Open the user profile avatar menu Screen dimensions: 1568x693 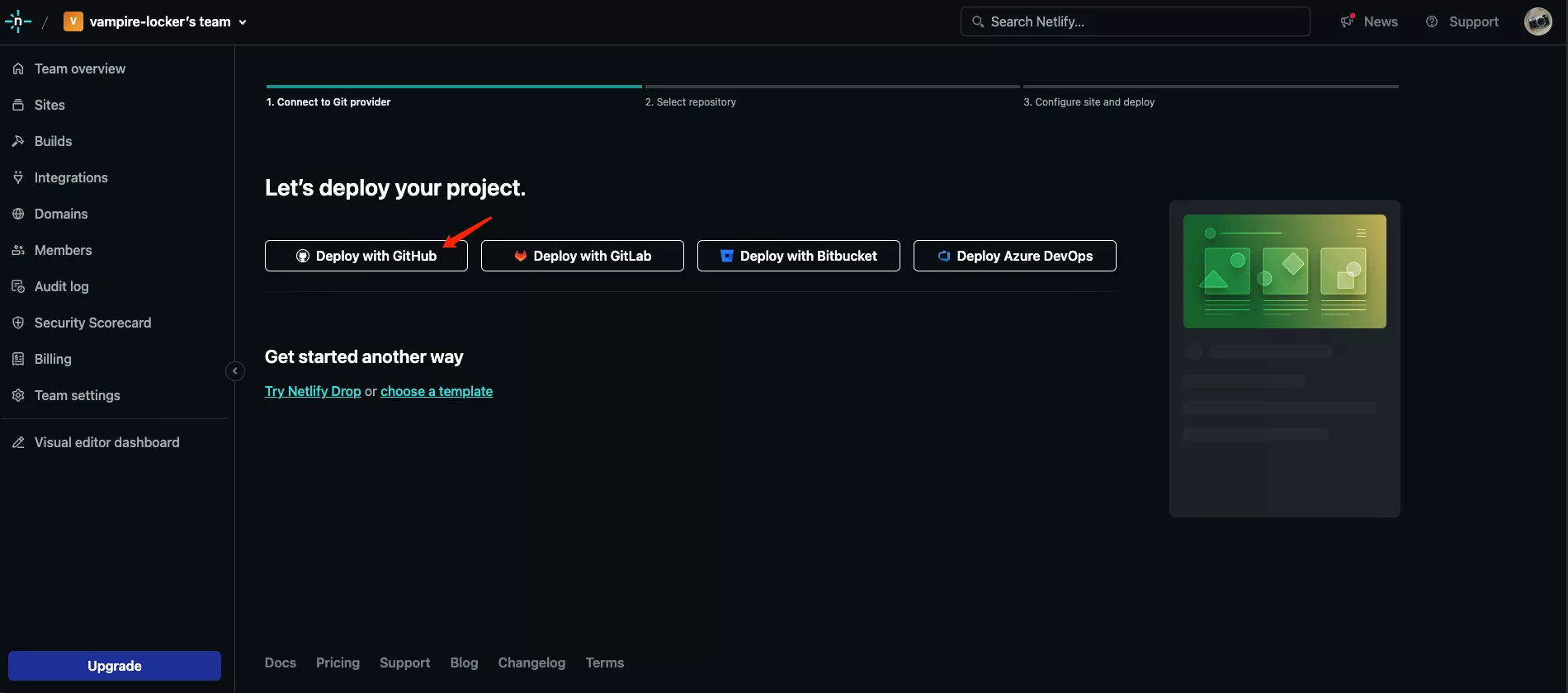(x=1538, y=21)
